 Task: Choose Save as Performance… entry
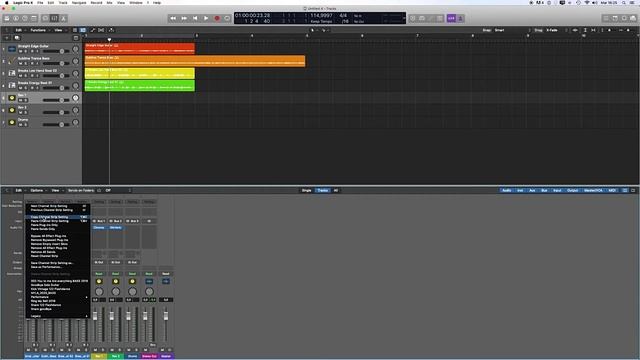pos(58,267)
